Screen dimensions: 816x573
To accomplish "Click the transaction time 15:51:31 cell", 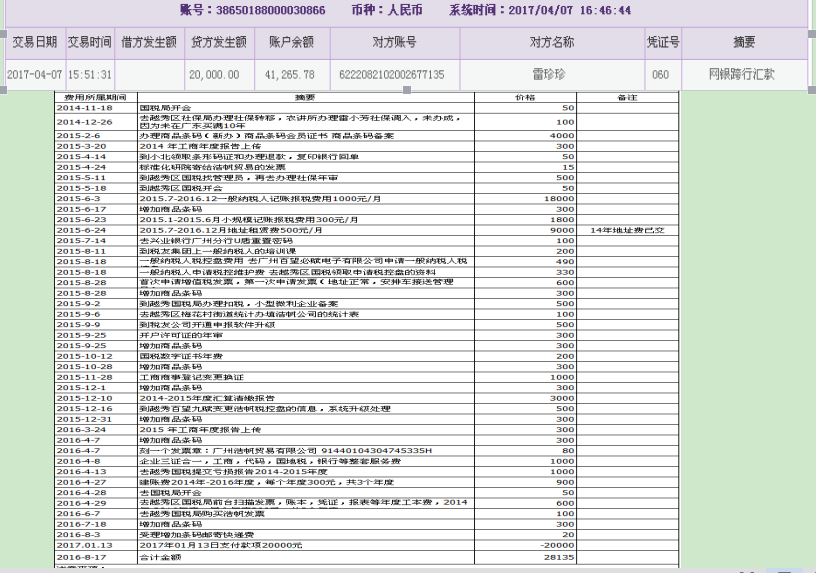I will pos(90,74).
